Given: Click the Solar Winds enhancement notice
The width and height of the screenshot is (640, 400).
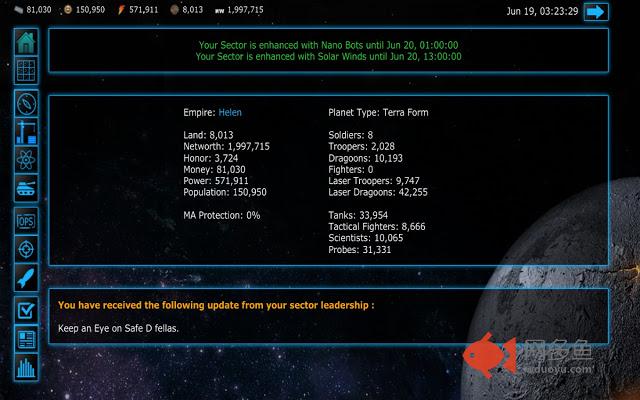Looking at the screenshot, I should click(x=328, y=56).
